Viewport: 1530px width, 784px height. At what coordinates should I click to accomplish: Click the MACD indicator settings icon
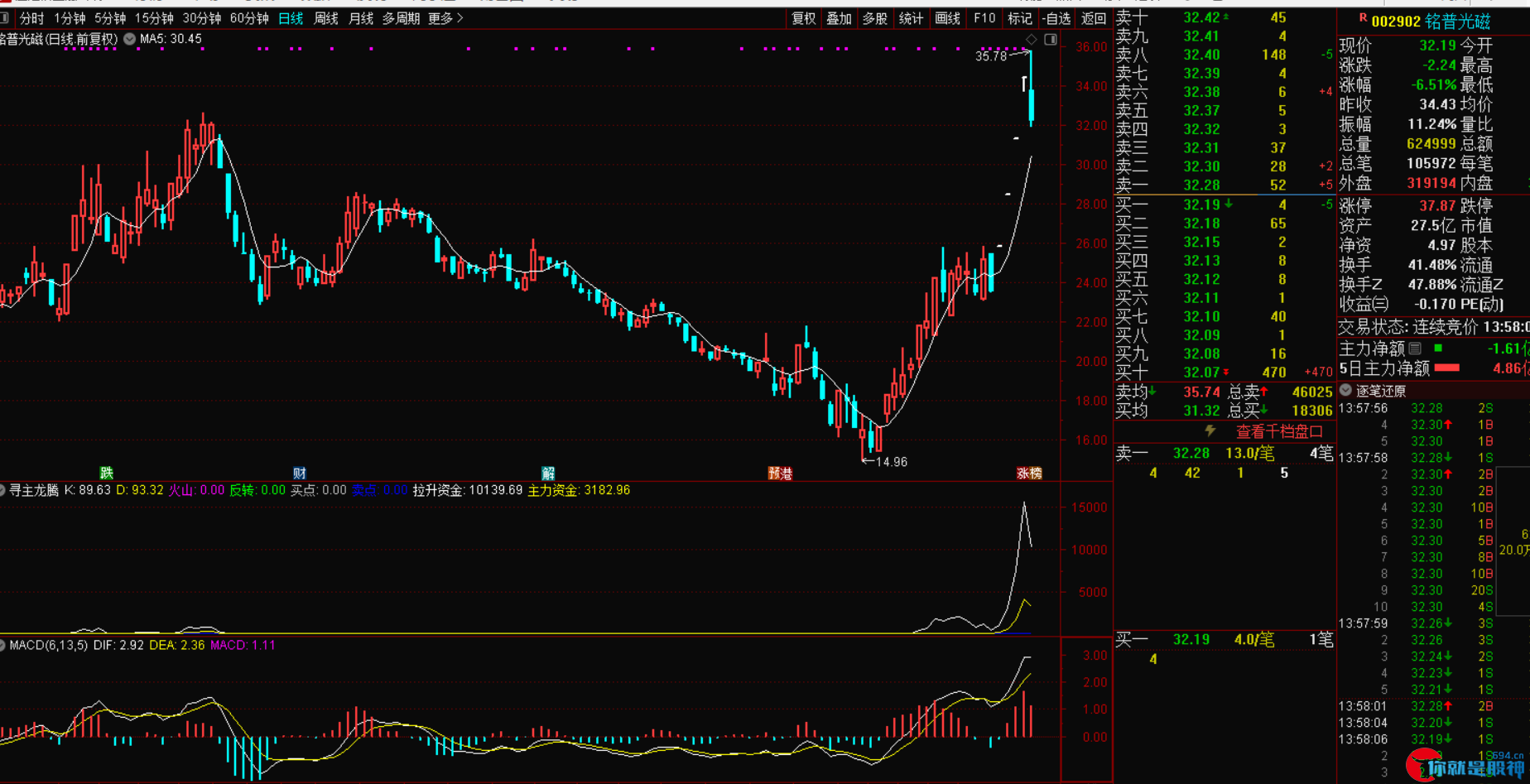pyautogui.click(x=2, y=645)
